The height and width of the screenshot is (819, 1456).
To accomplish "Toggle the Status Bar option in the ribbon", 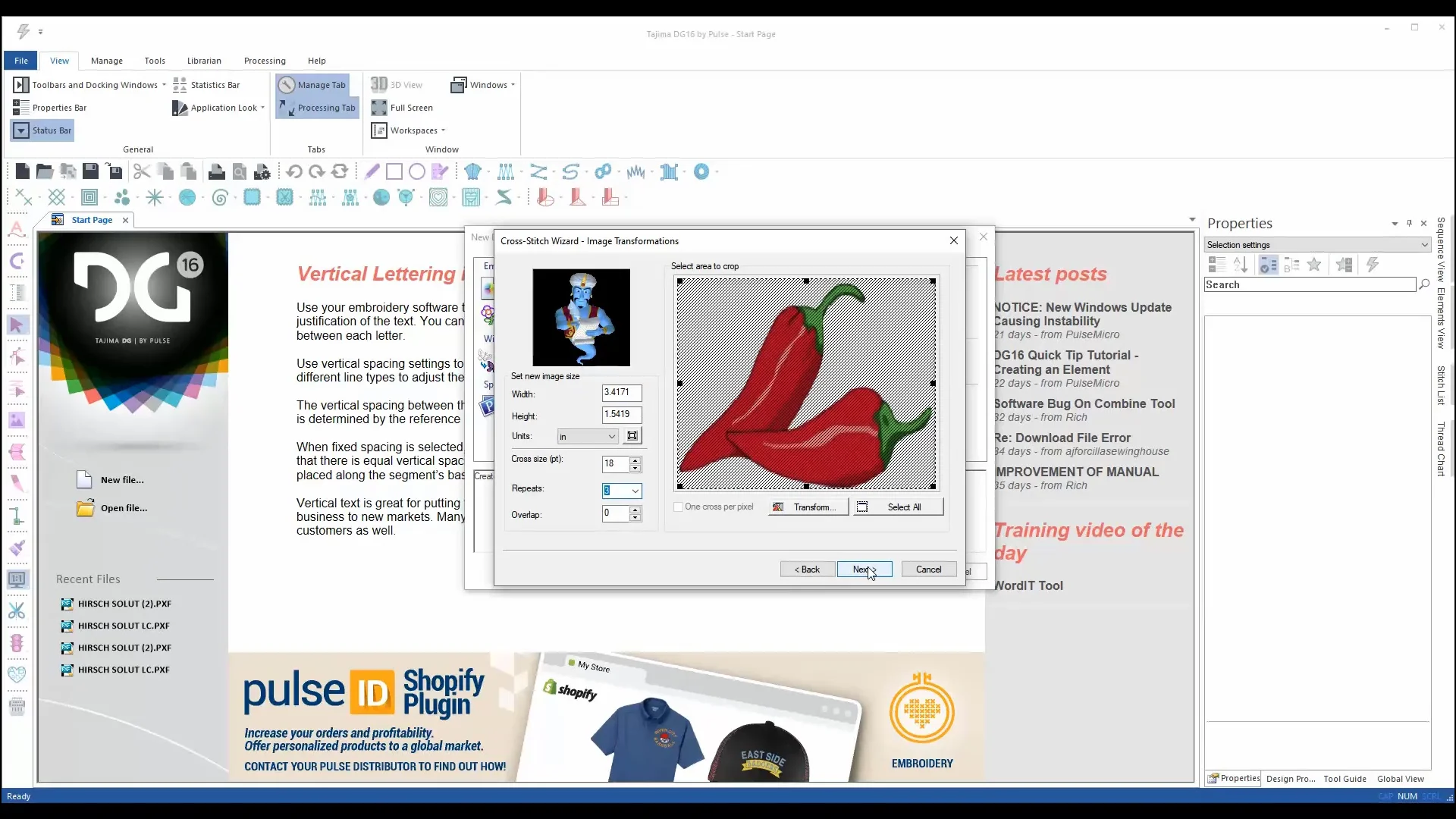I will [42, 130].
